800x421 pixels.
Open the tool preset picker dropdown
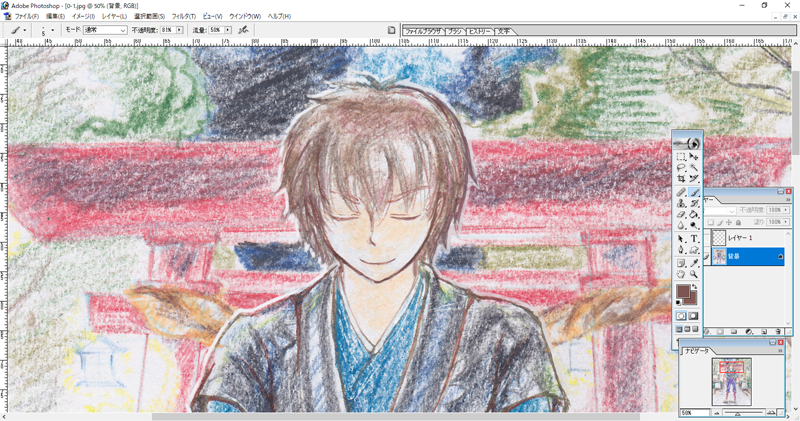[x=24, y=30]
